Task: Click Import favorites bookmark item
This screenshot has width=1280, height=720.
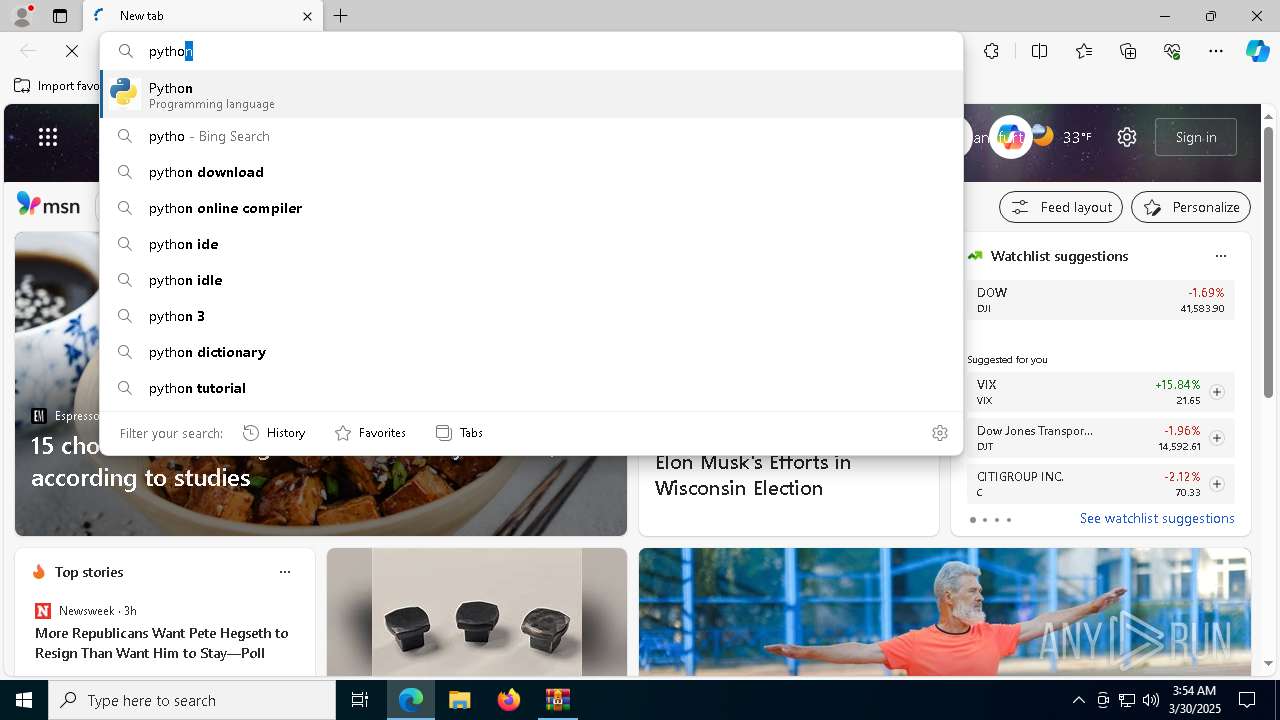Action: (57, 86)
